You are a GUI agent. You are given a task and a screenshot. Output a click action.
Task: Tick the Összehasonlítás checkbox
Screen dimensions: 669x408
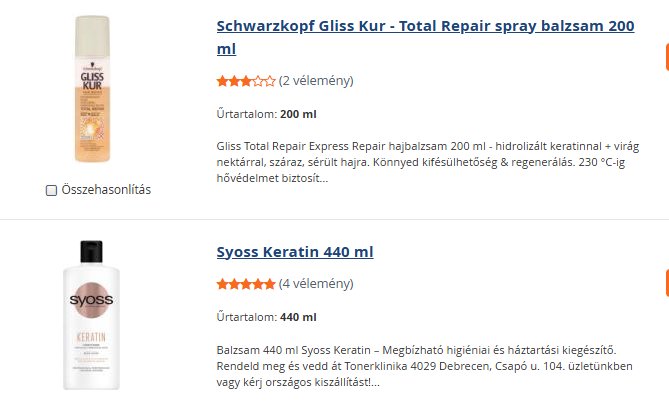51,190
